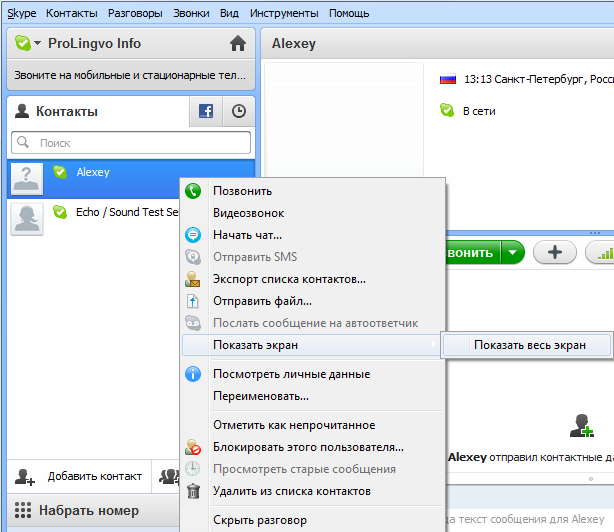
Task: Select the Alexey avatar thumbnail
Action: click(27, 179)
